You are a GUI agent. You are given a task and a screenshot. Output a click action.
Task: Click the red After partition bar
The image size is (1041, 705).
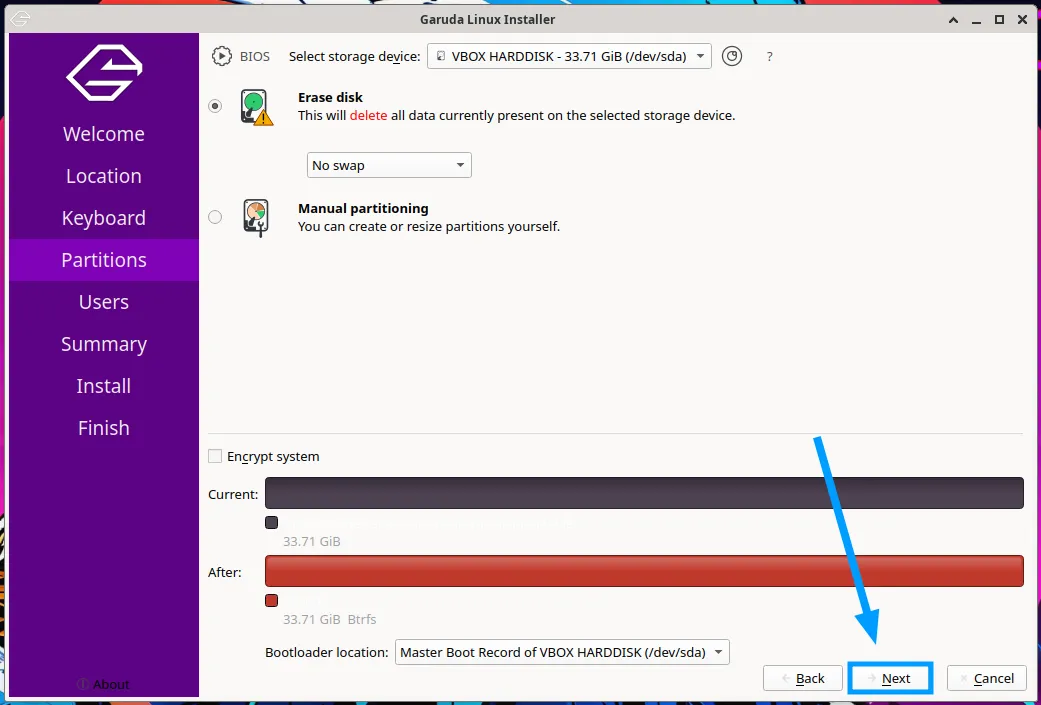pos(644,571)
